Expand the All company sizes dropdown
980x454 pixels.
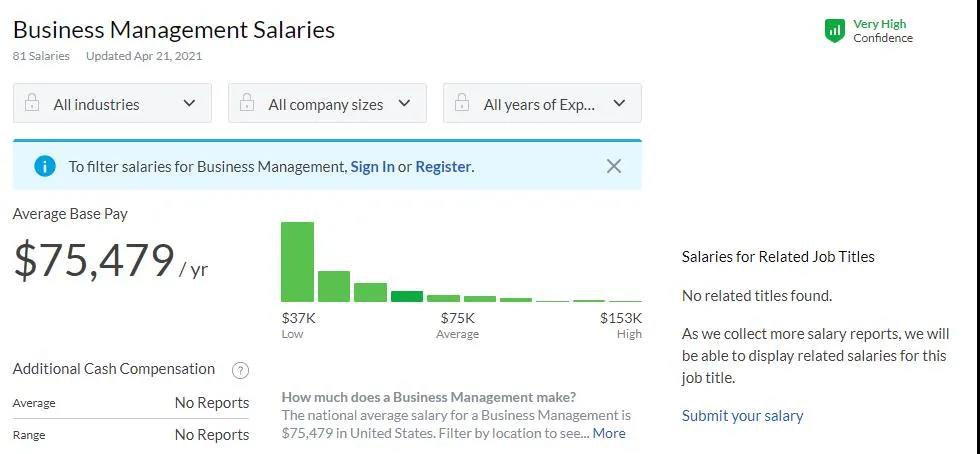pos(328,103)
